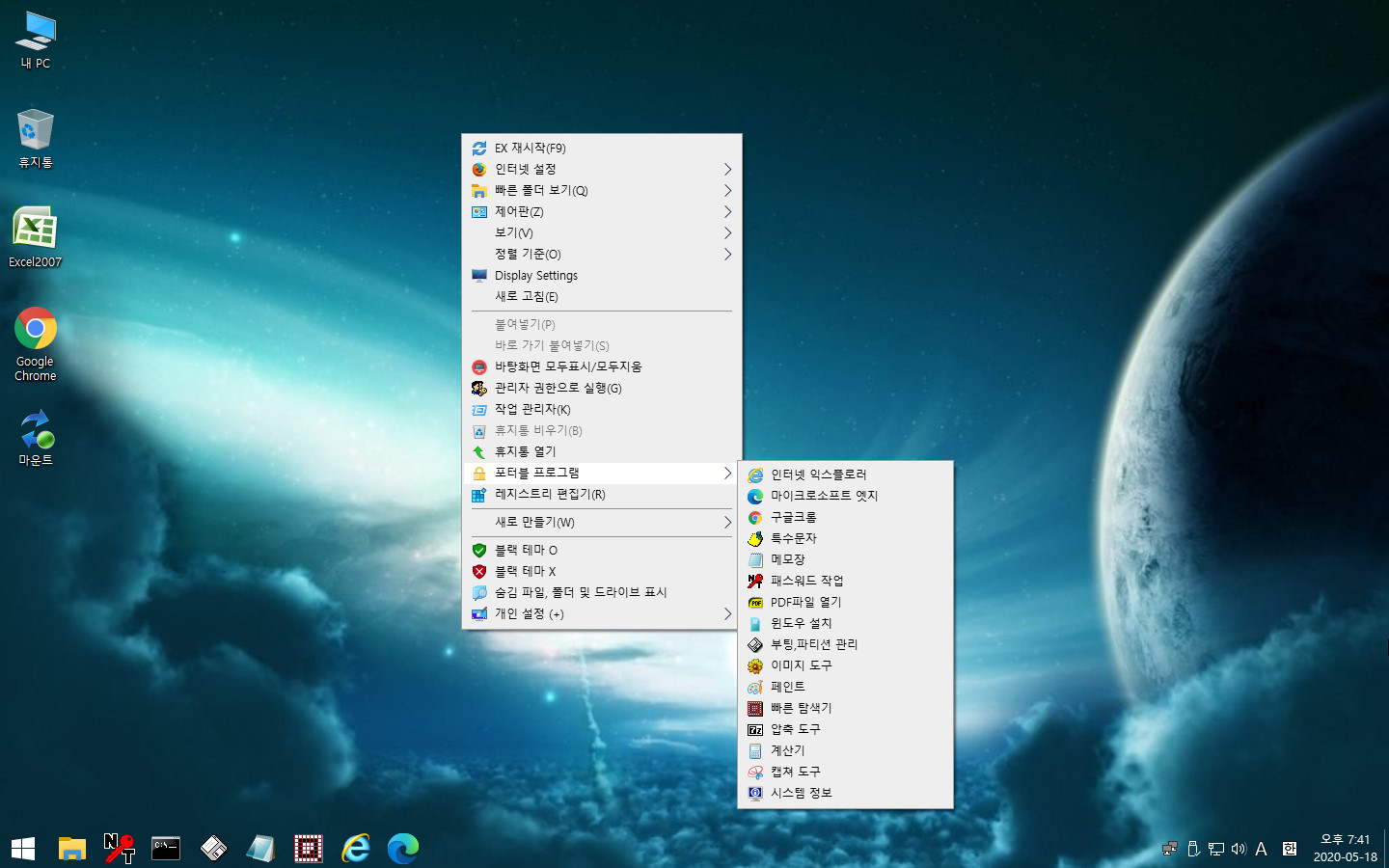
Task: Launch 계산기 calculator from submenu
Action: [845, 750]
